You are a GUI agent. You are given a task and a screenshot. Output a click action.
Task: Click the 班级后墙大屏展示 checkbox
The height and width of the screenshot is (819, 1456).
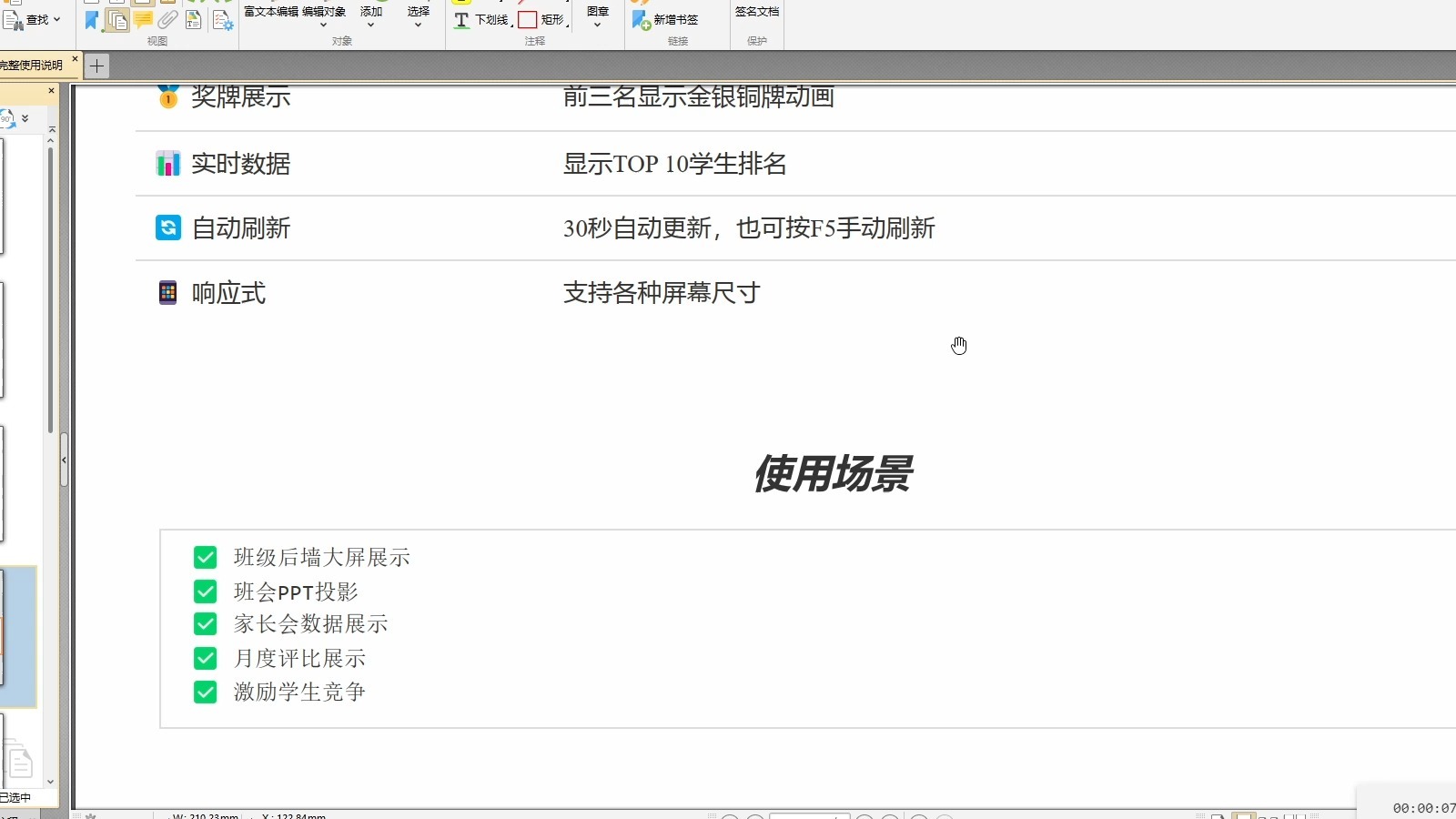(x=206, y=557)
